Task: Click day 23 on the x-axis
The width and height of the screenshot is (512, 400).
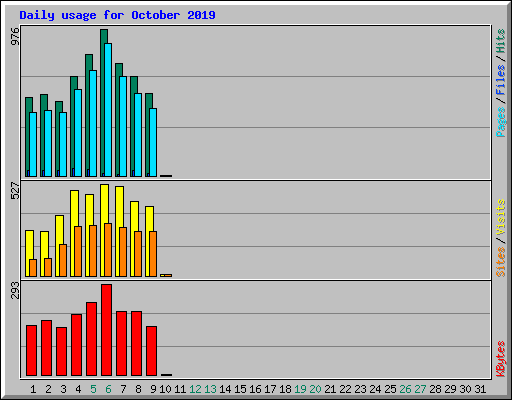Action: [x=360, y=389]
